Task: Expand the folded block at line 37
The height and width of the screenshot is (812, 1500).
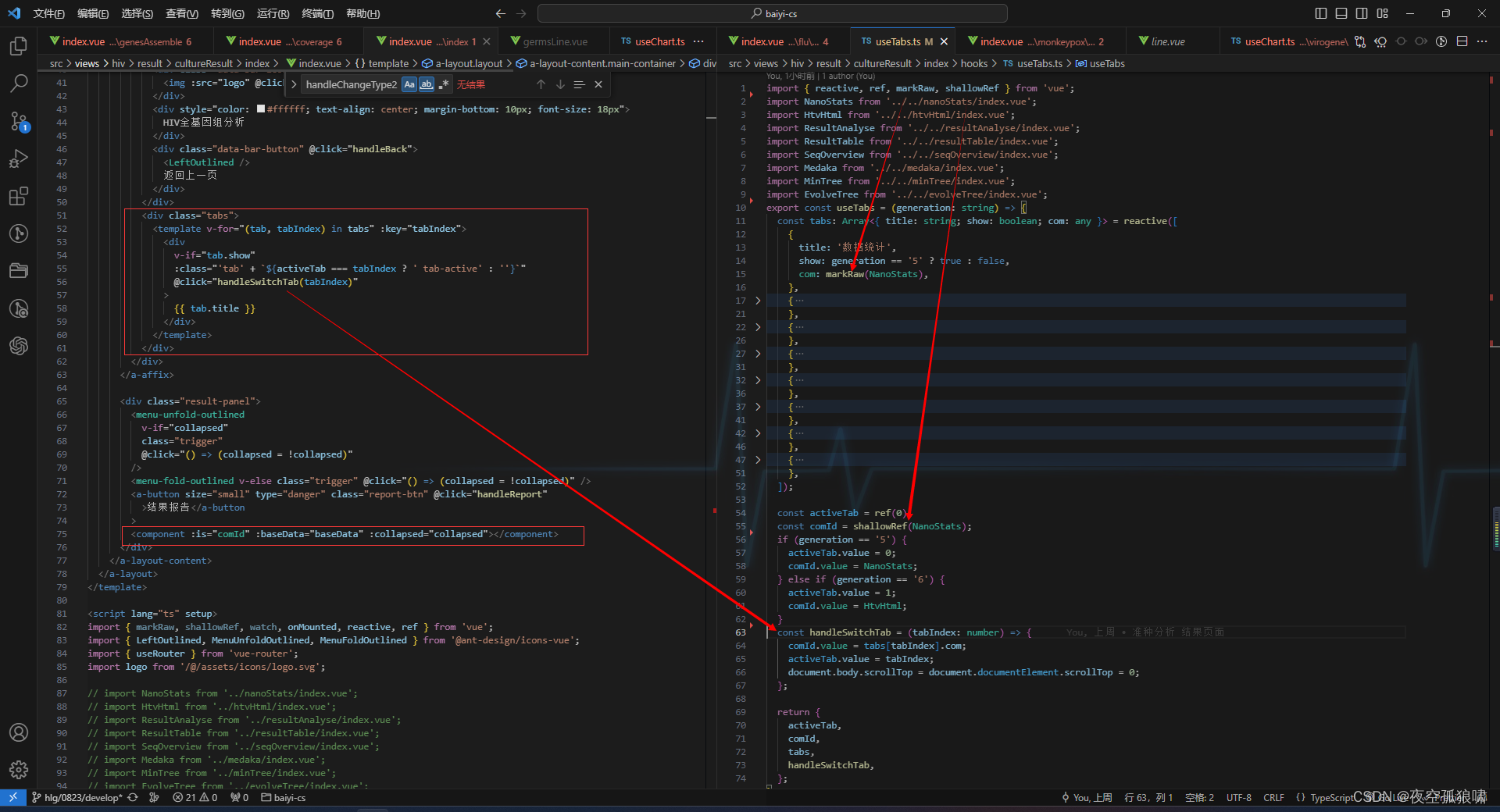Action: pos(758,407)
